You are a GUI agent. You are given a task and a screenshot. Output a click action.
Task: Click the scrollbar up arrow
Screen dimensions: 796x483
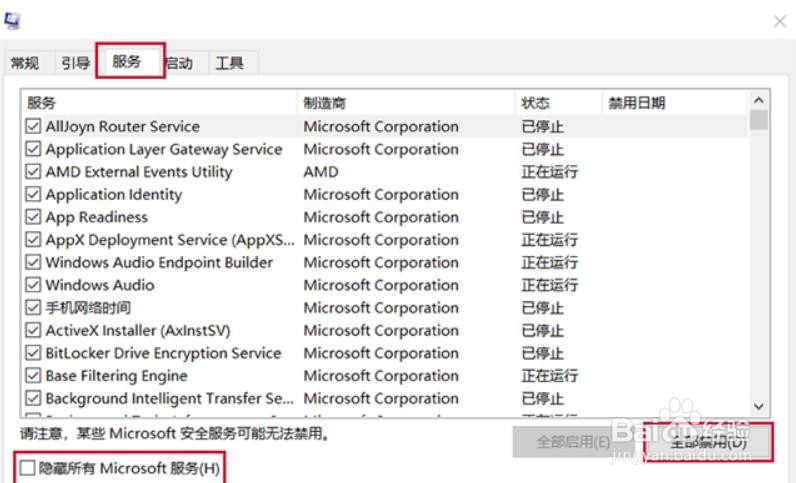[x=758, y=101]
